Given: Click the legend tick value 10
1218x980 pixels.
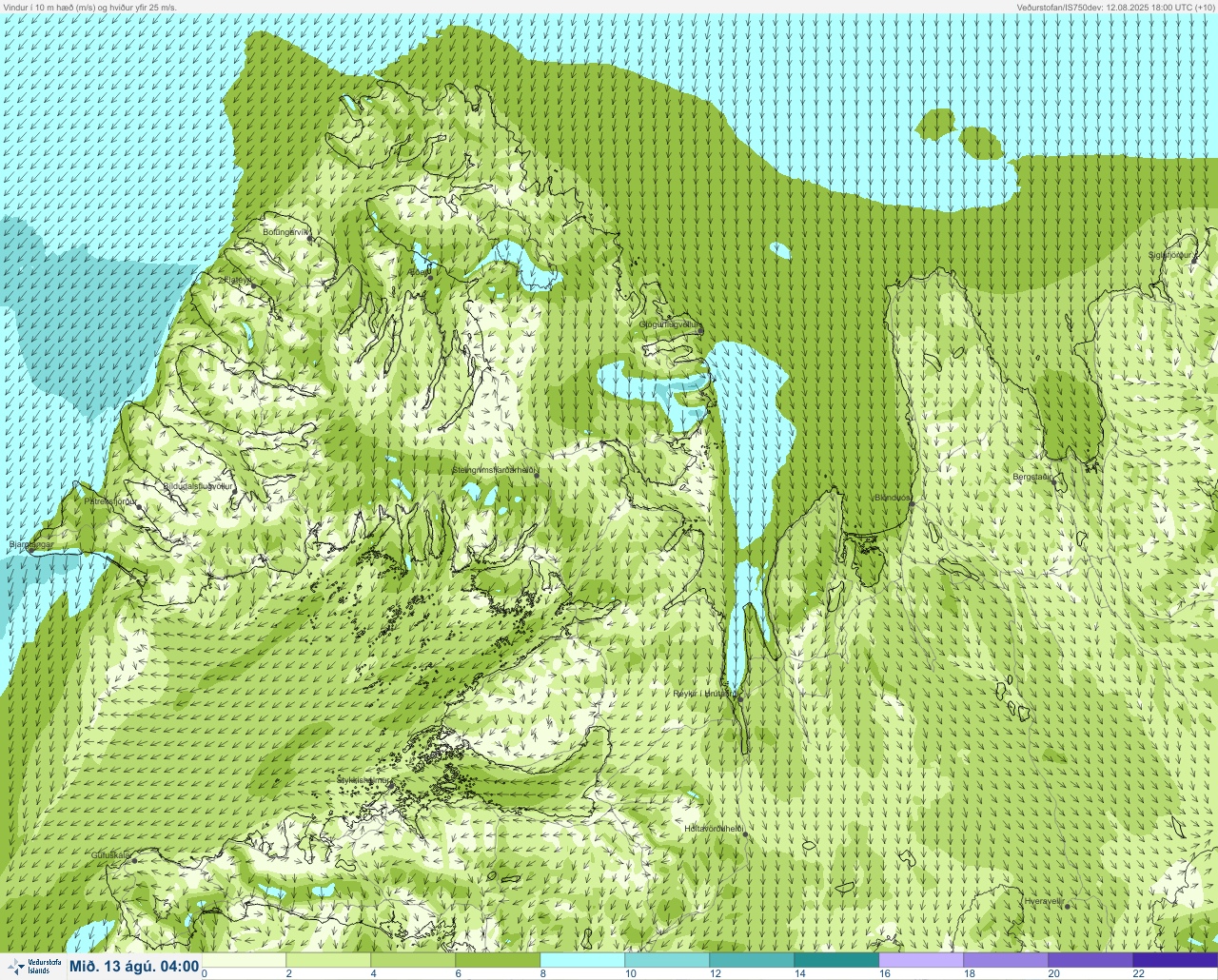Looking at the screenshot, I should (630, 973).
